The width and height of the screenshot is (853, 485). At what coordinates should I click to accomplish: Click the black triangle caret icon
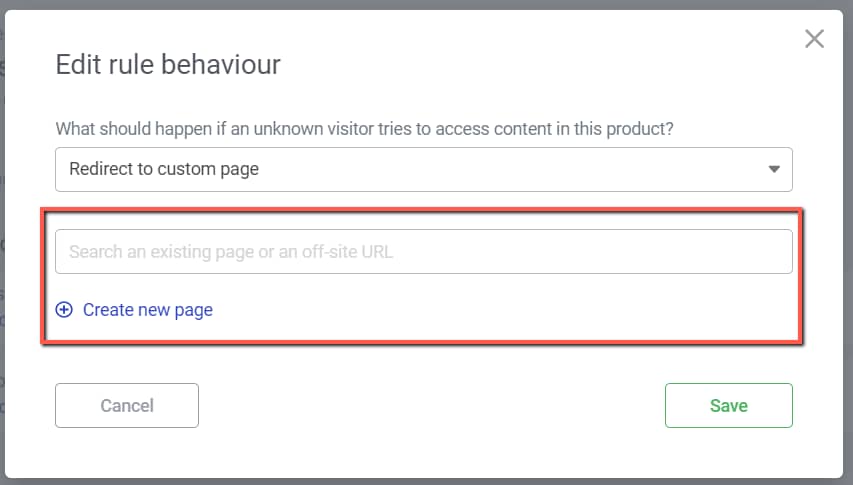773,170
